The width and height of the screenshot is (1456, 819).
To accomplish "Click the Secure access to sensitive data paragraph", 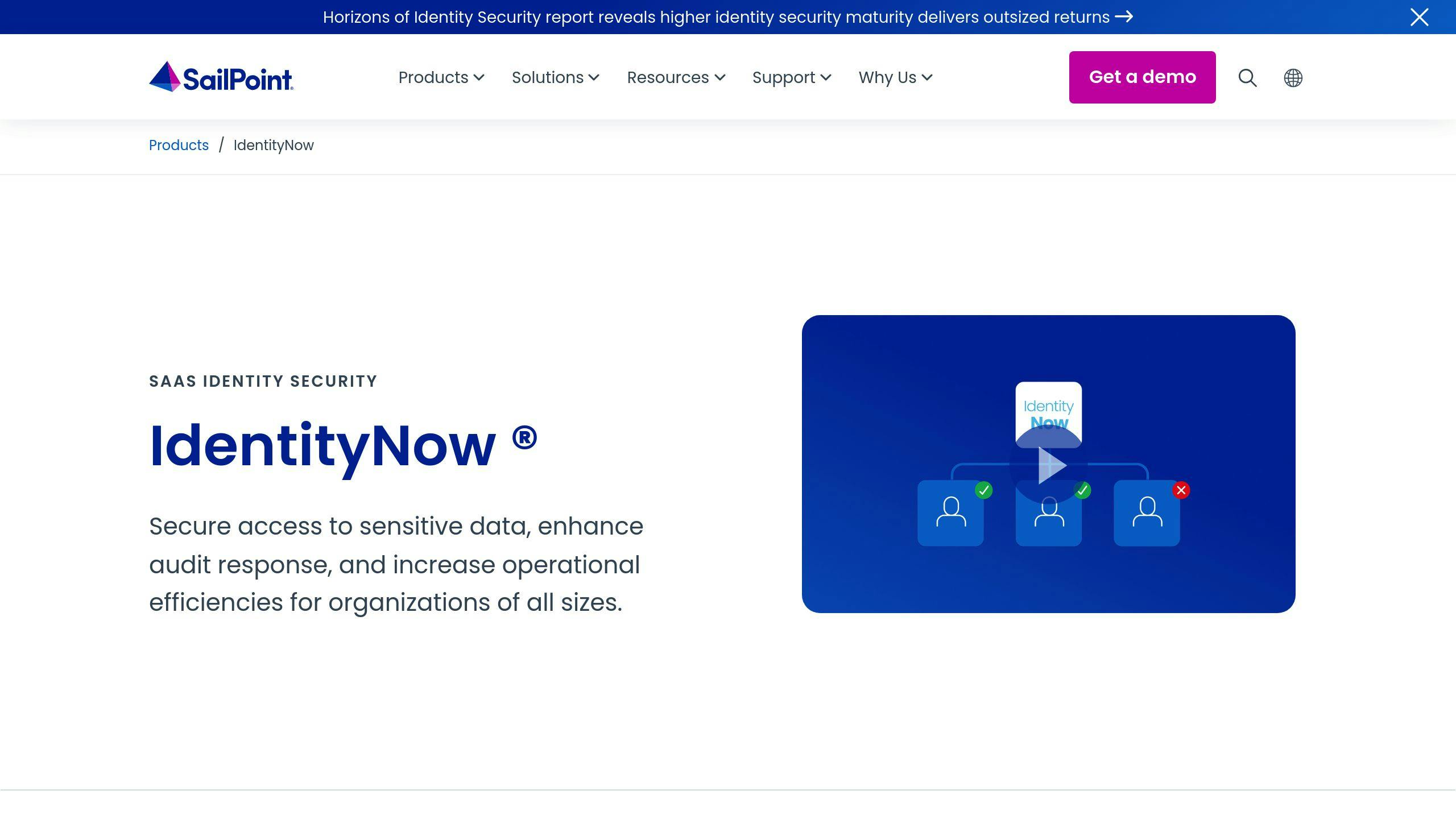I will point(396,564).
